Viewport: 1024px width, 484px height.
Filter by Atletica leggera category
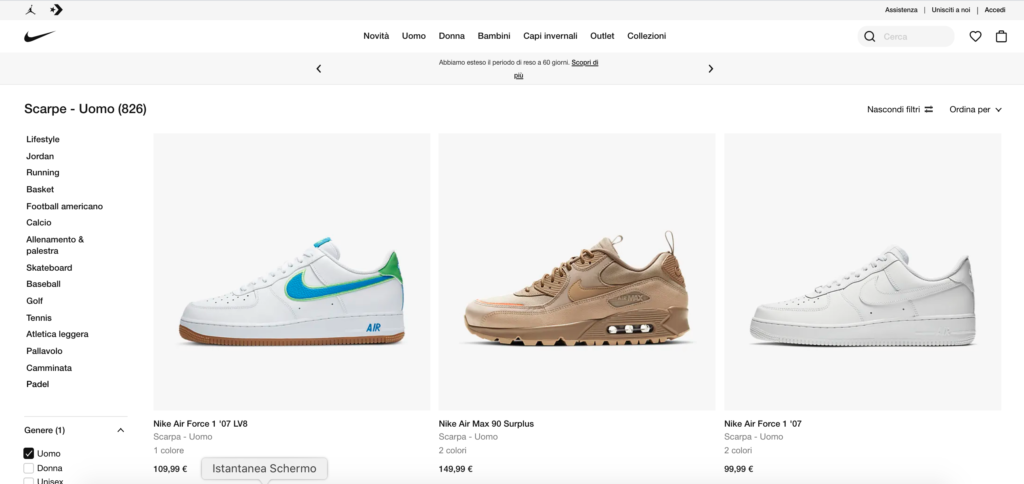pos(57,334)
